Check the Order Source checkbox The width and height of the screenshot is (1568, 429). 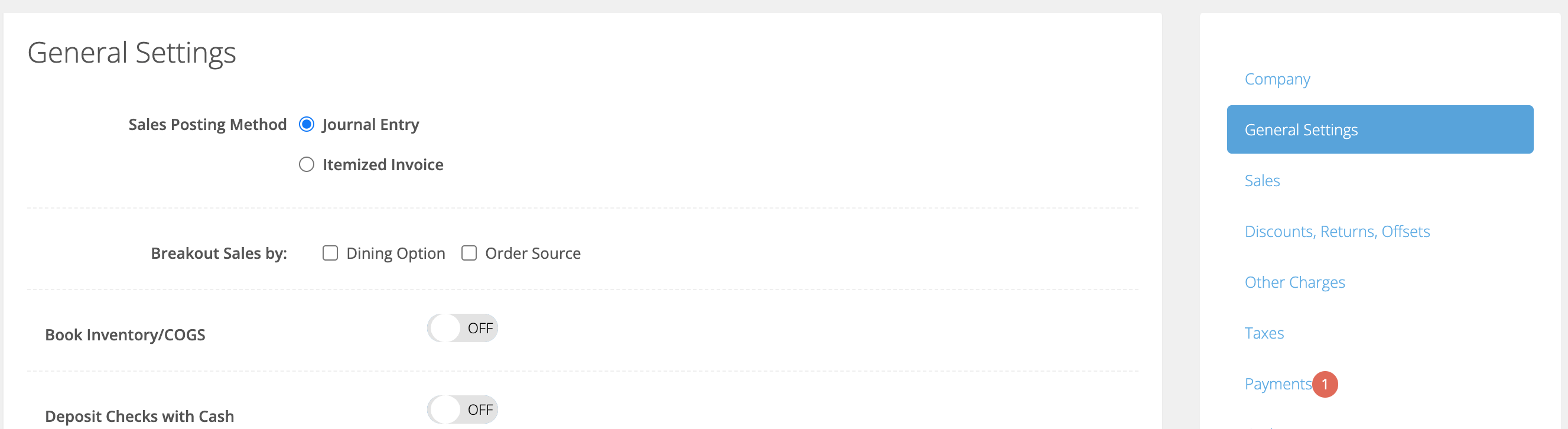click(x=469, y=253)
